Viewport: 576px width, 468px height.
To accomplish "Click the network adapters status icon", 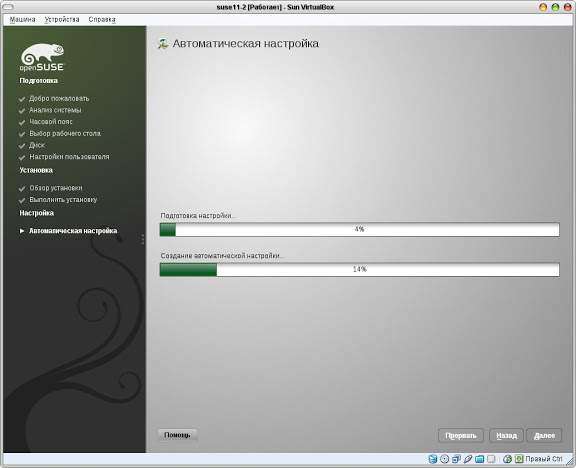I will (x=456, y=459).
